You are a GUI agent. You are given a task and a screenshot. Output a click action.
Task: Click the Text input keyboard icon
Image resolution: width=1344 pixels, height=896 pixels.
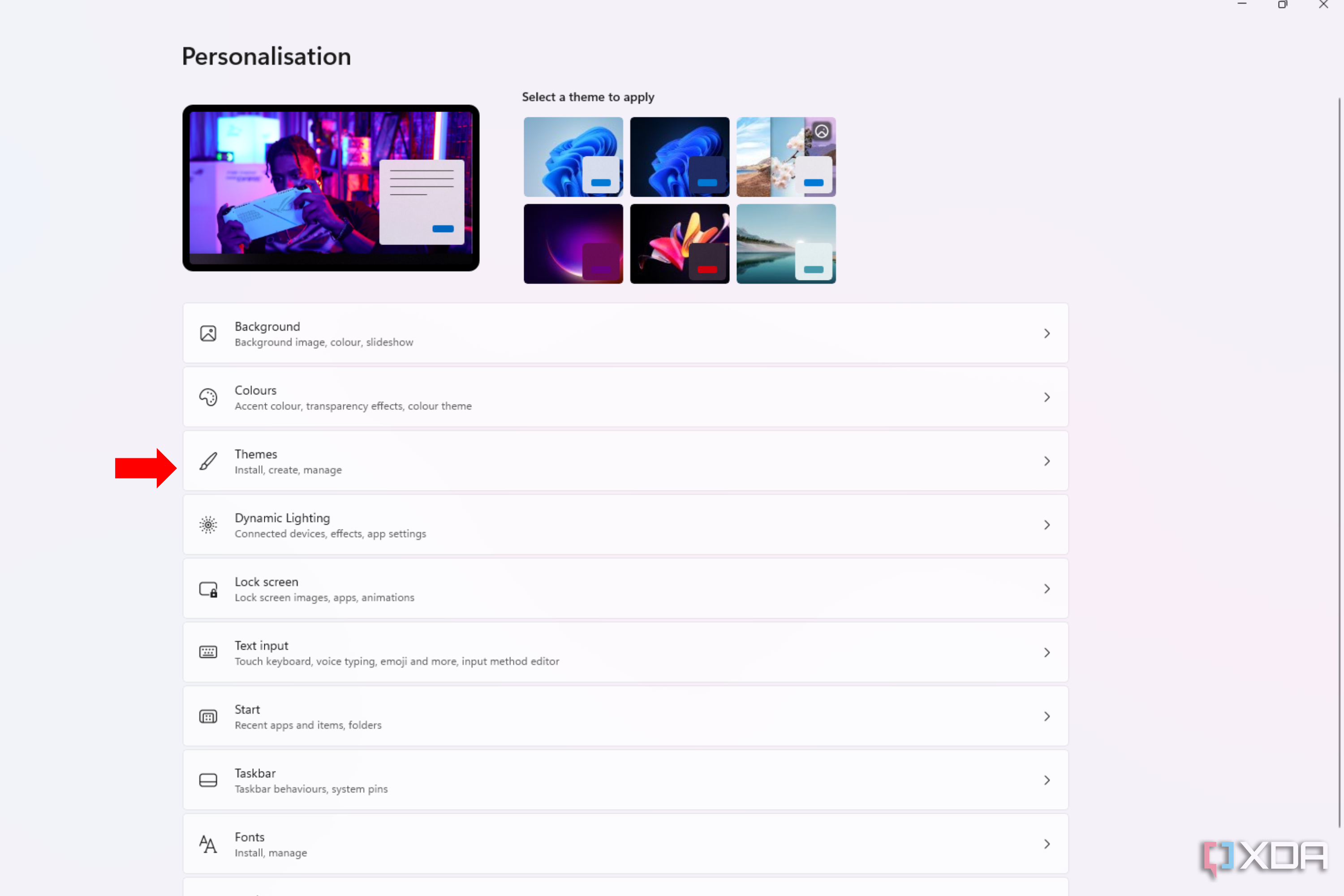208,652
